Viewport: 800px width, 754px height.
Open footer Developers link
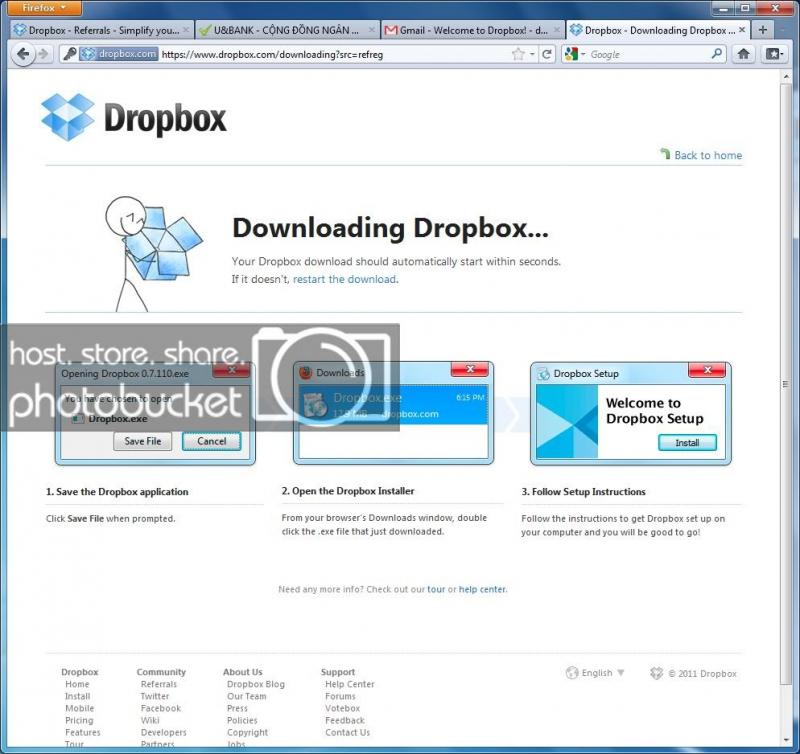tap(163, 733)
